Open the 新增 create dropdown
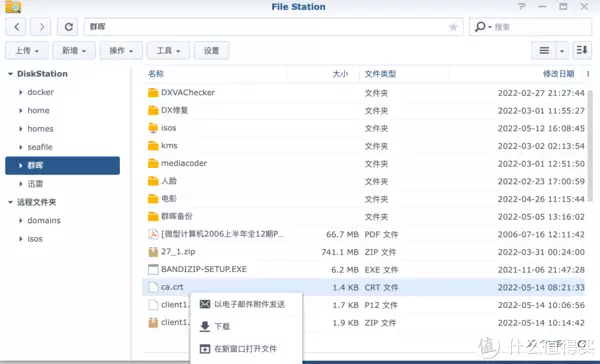This screenshot has height=364, width=600. coord(74,51)
